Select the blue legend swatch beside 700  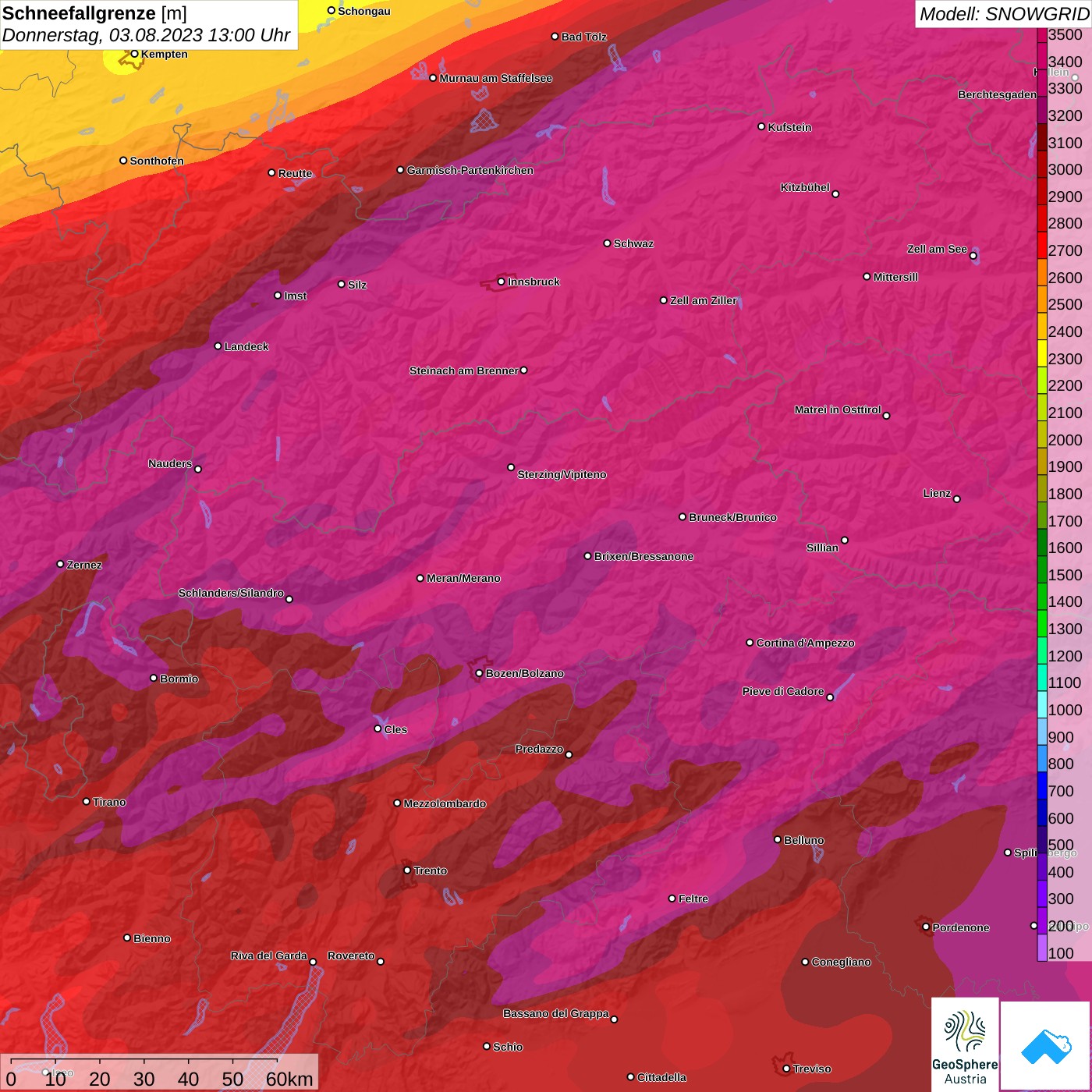(1042, 785)
